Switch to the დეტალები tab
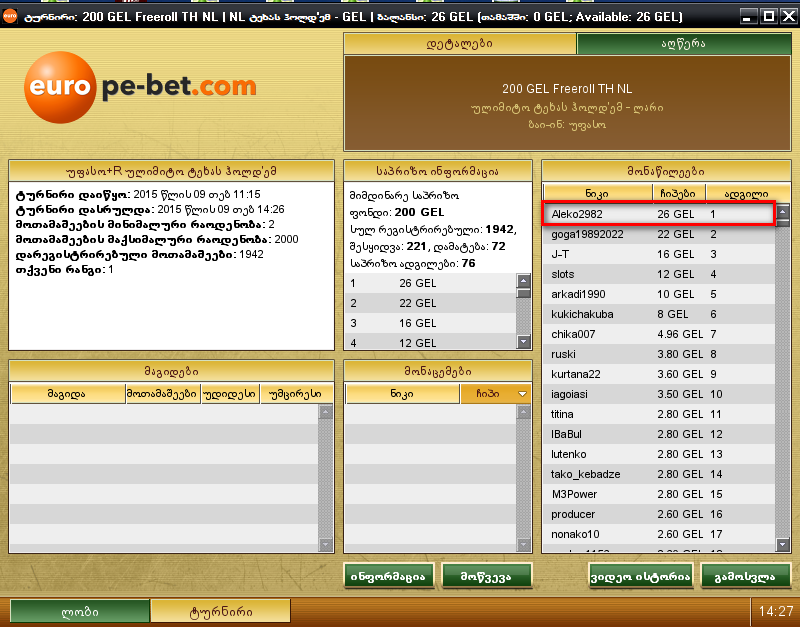The image size is (800, 627). (460, 44)
